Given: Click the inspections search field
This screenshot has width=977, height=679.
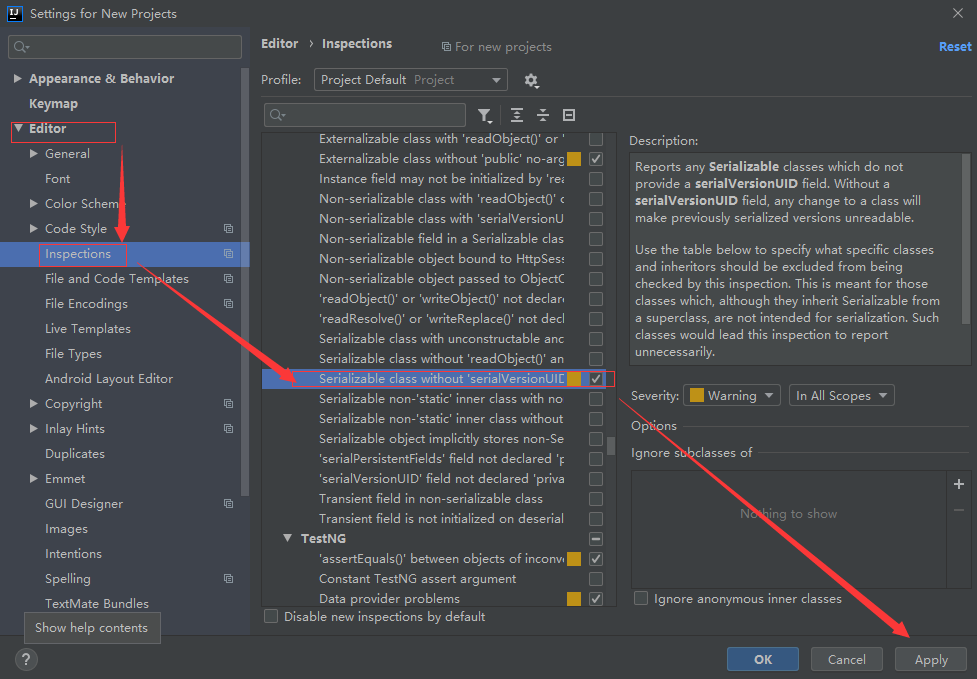Looking at the screenshot, I should [365, 114].
